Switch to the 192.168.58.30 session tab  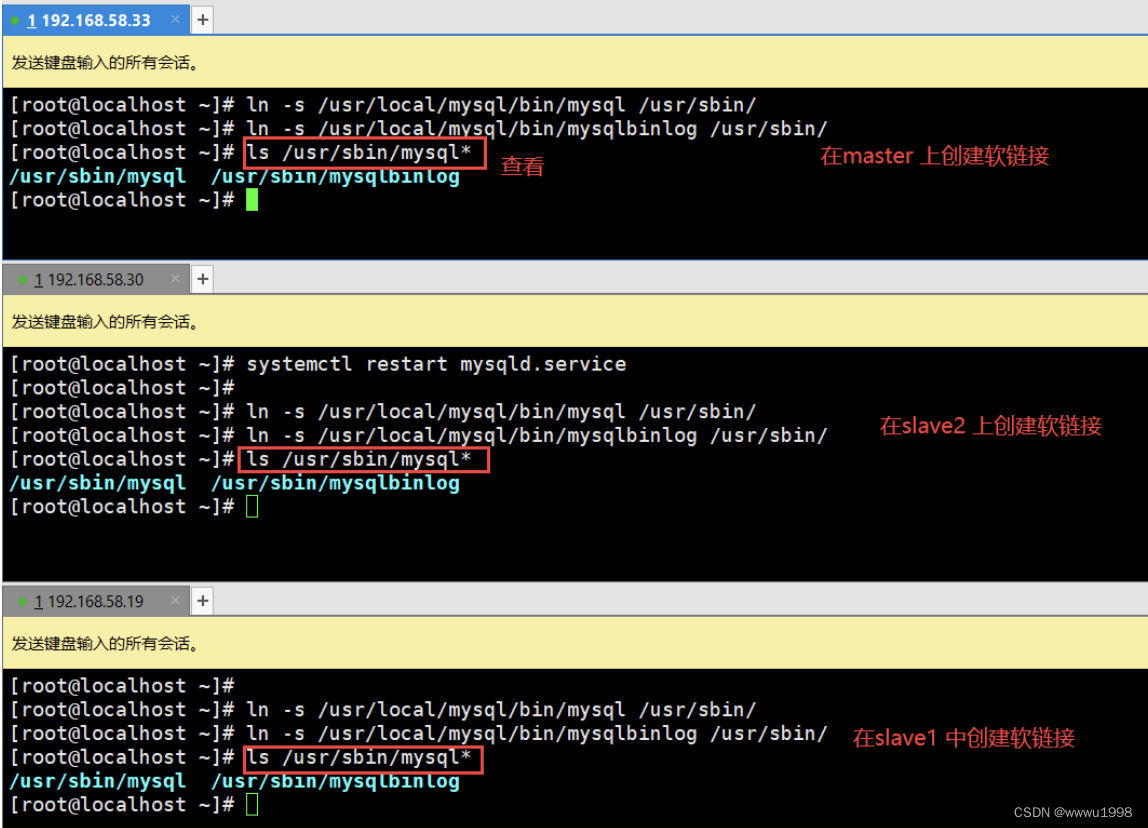[x=96, y=280]
